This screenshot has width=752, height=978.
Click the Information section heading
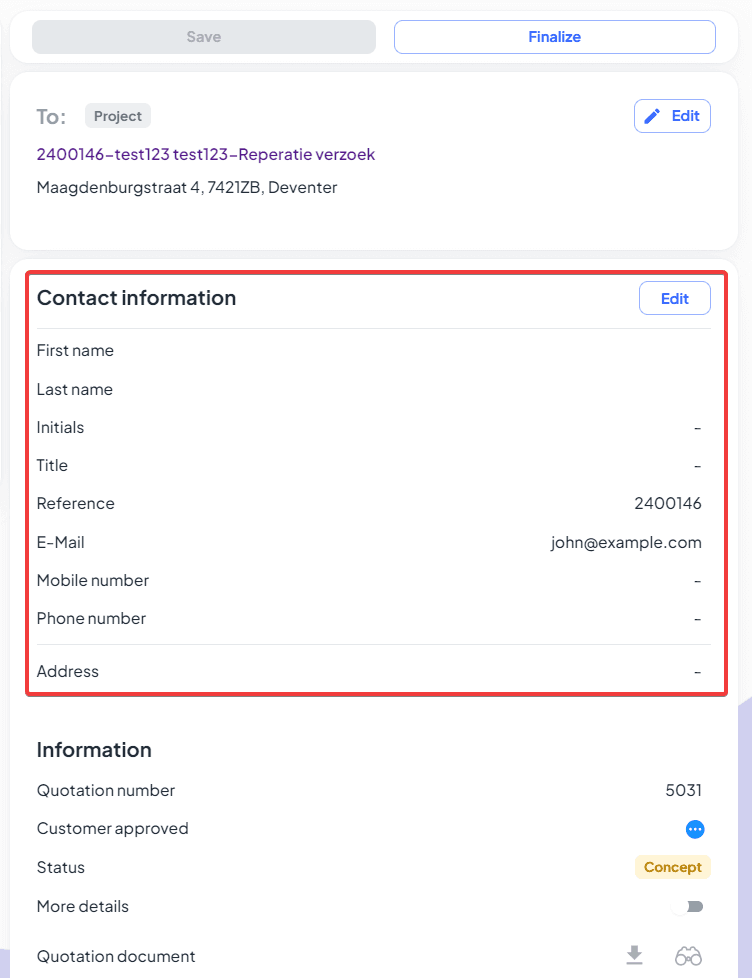coord(94,750)
